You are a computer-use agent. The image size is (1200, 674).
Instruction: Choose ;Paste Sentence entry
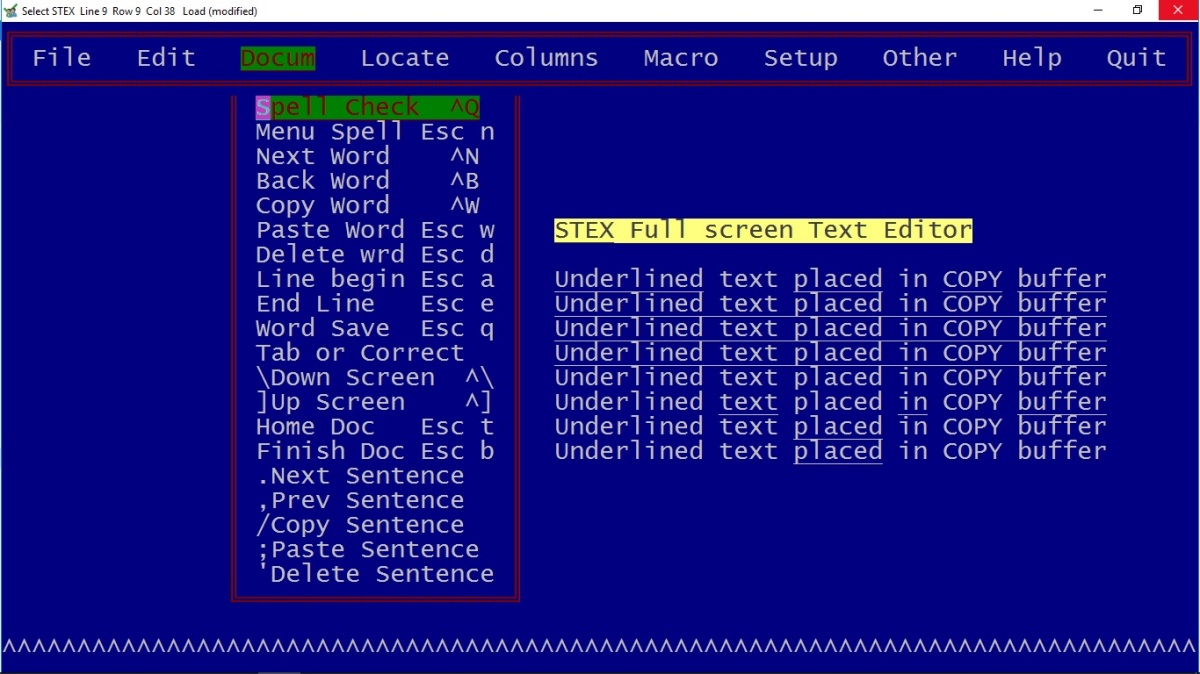pyautogui.click(x=368, y=549)
